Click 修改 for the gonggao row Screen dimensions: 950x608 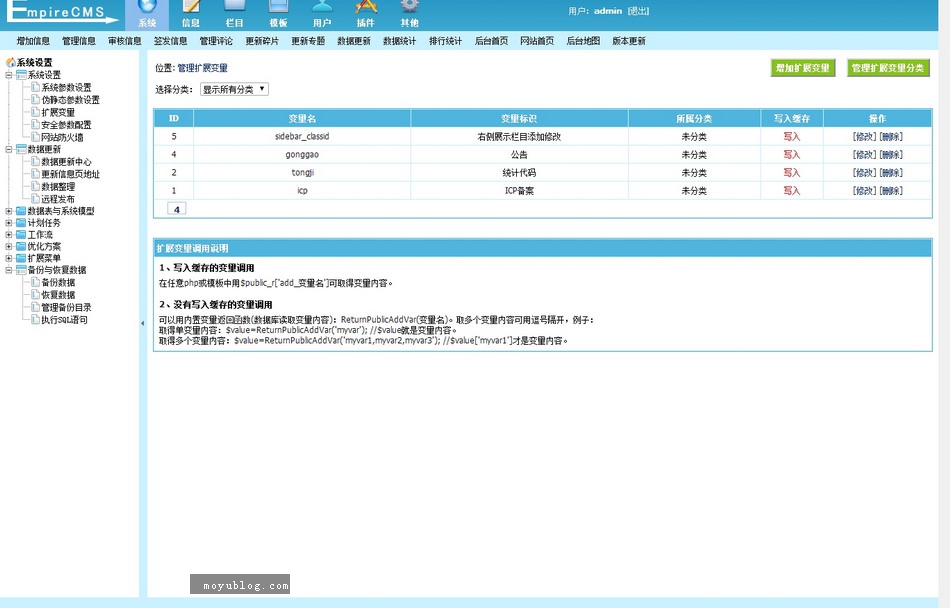pyautogui.click(x=864, y=155)
